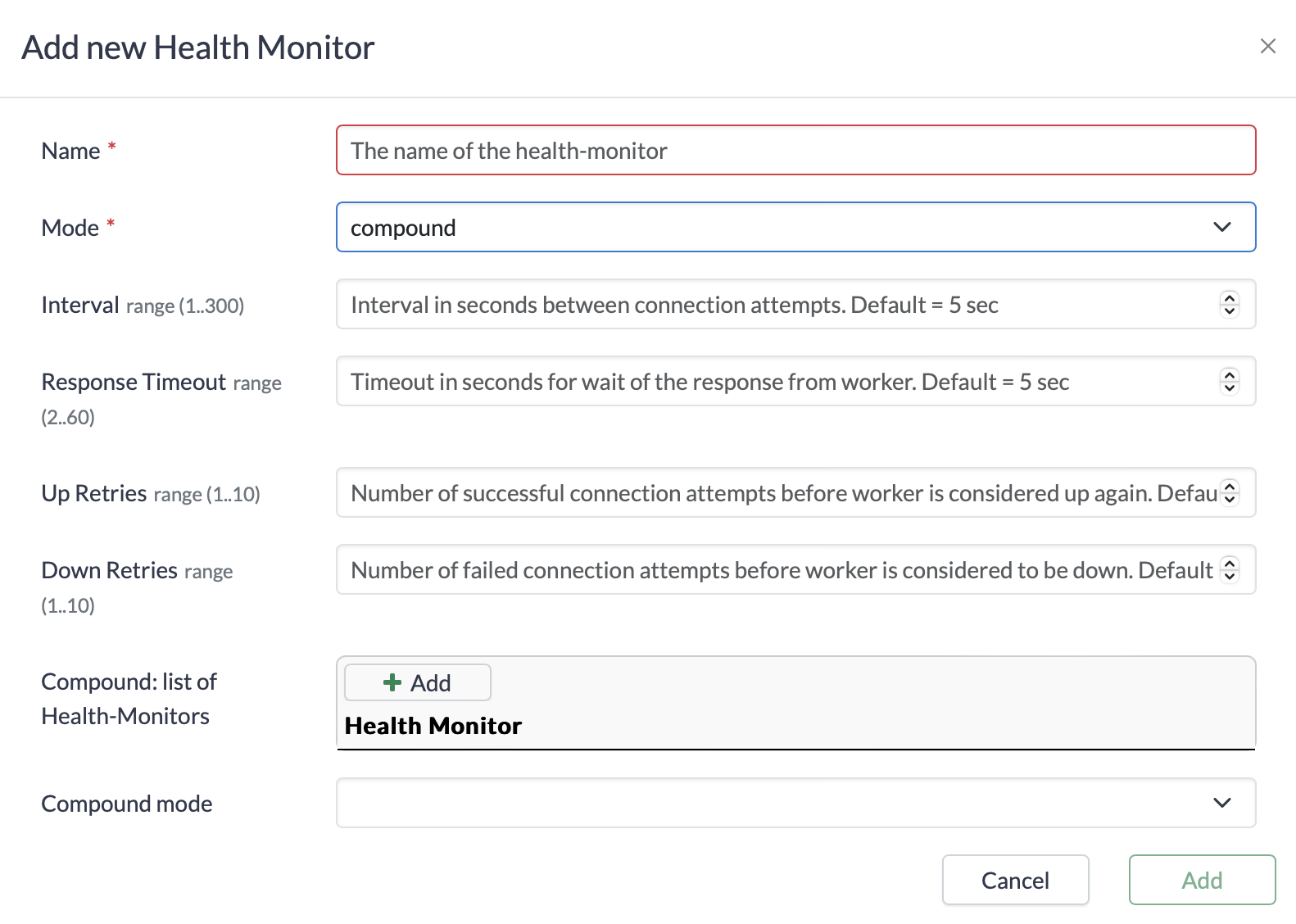Viewport: 1296px width, 924px height.
Task: Increase Interval value with up arrow
Action: click(x=1229, y=298)
